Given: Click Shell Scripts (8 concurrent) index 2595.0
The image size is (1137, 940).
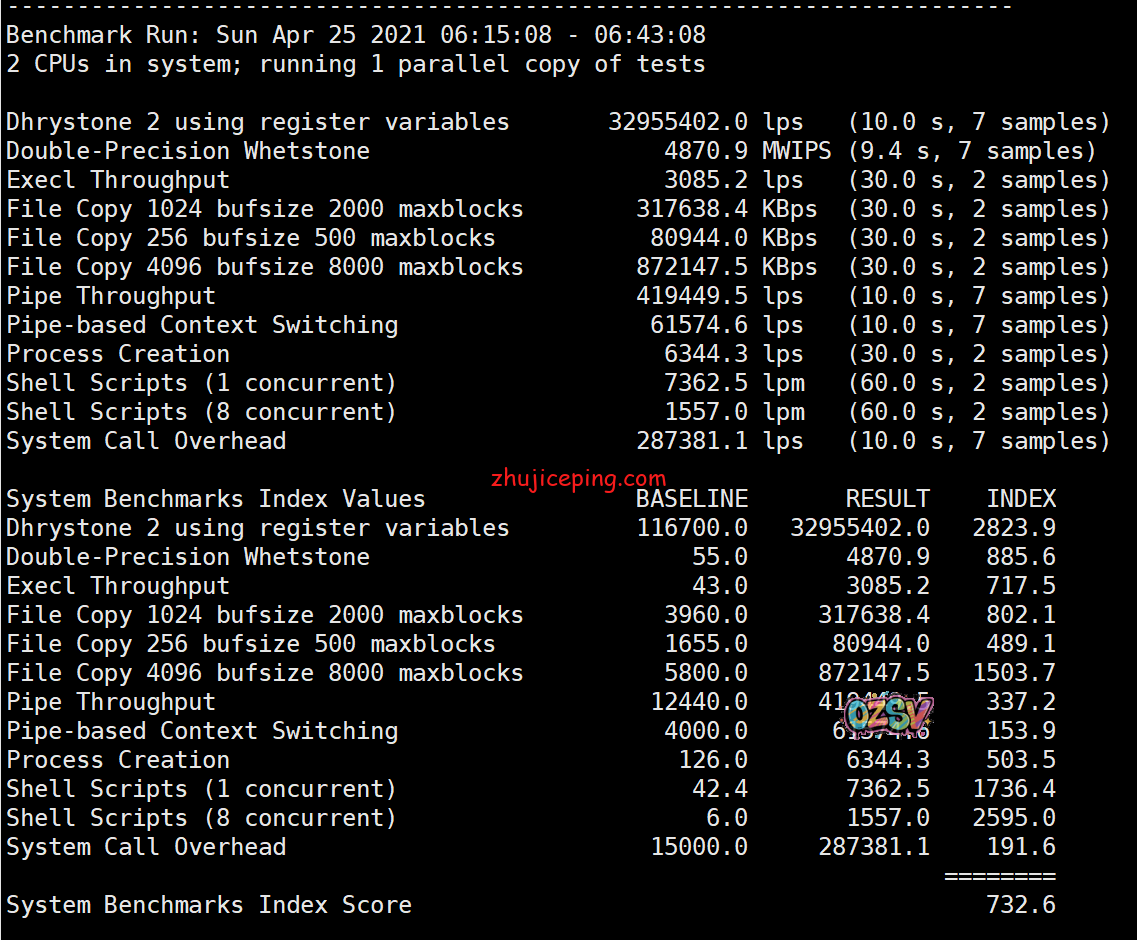Looking at the screenshot, I should click(1014, 818).
